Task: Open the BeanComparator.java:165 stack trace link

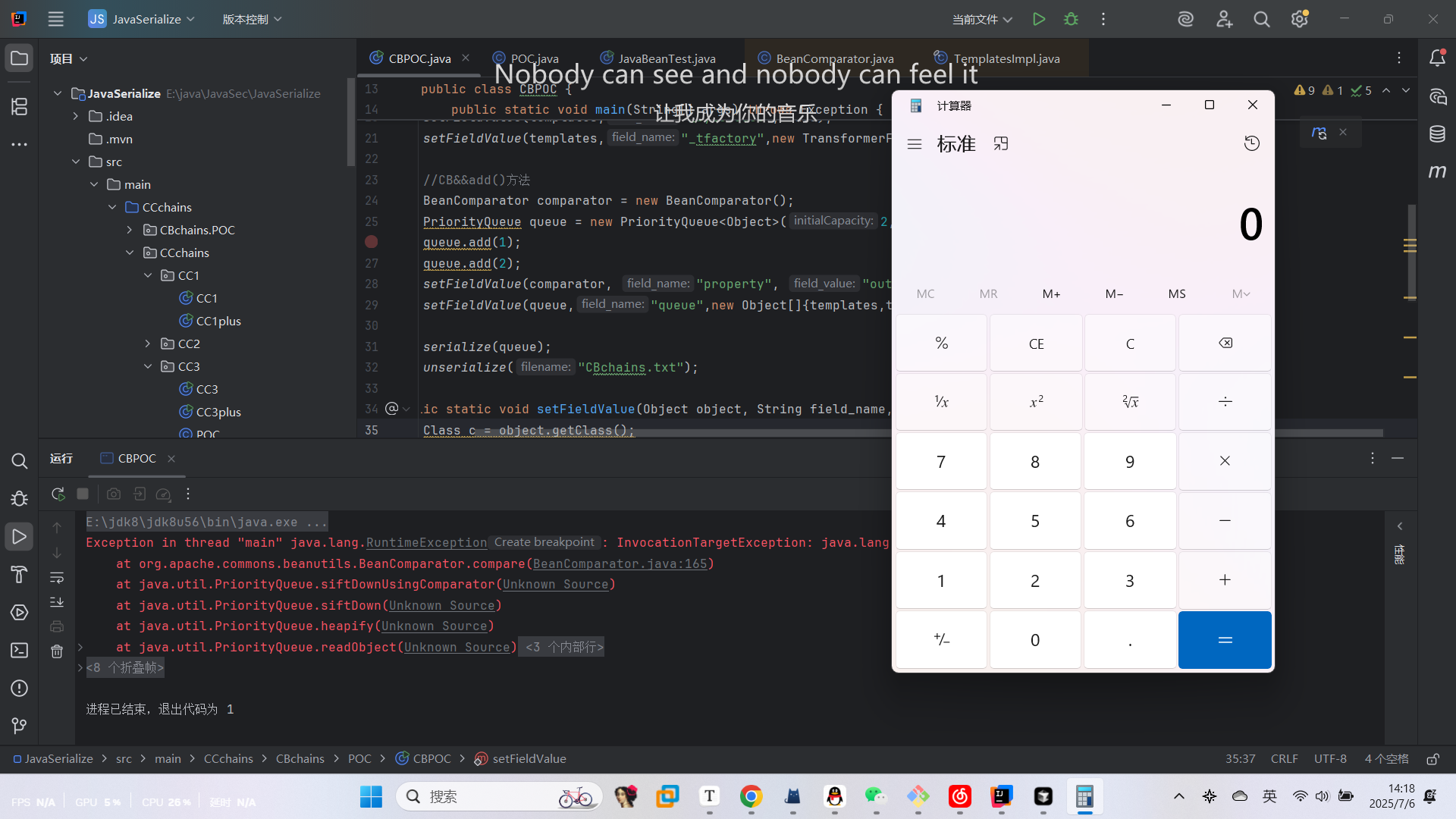Action: (x=620, y=563)
